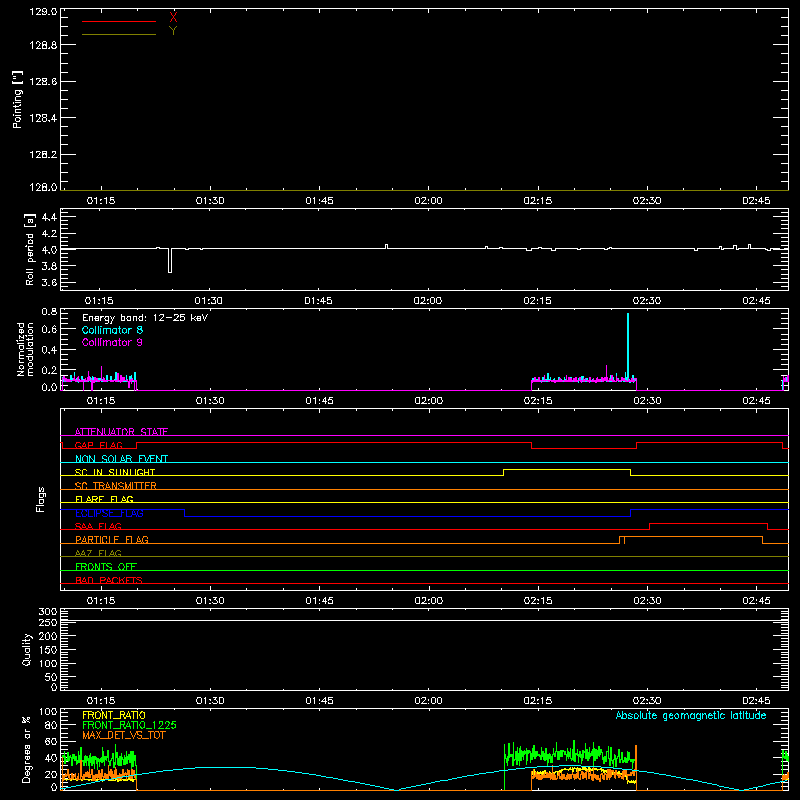The image size is (800, 800).
Task: Click the Absolute geomagnetic latitude label
Action: coord(691,716)
